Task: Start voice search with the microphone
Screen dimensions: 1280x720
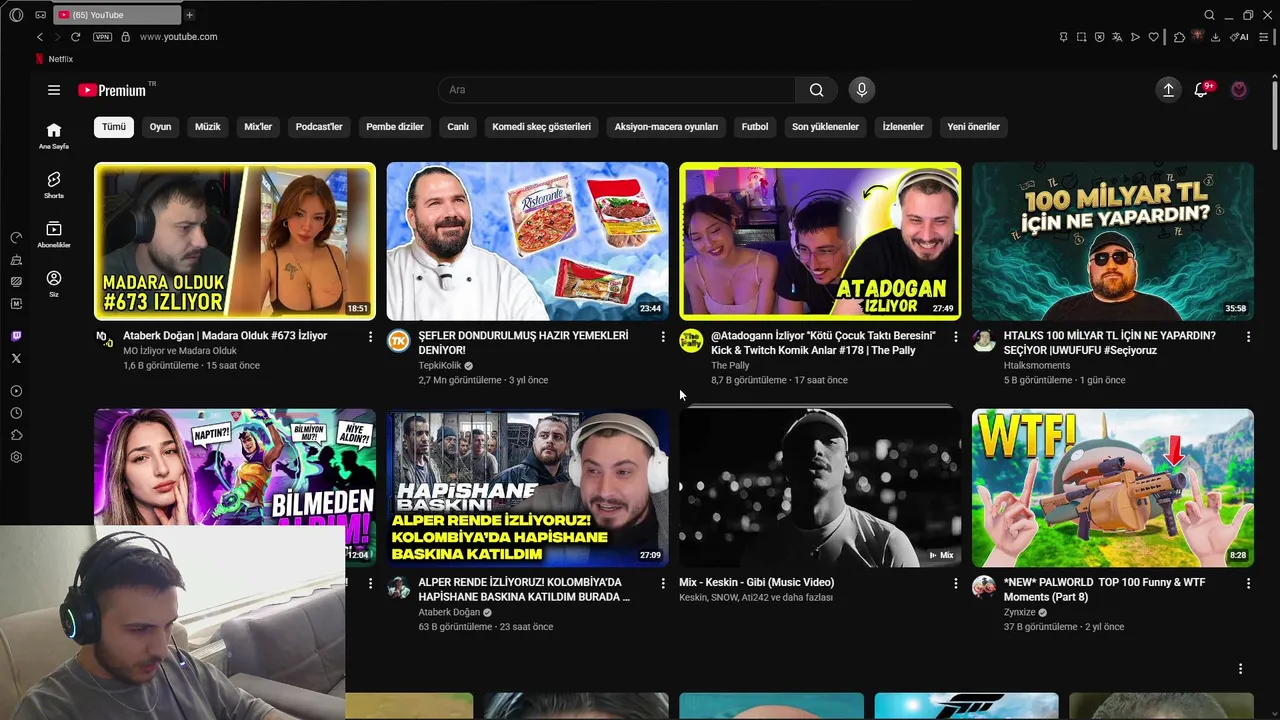Action: (x=862, y=90)
